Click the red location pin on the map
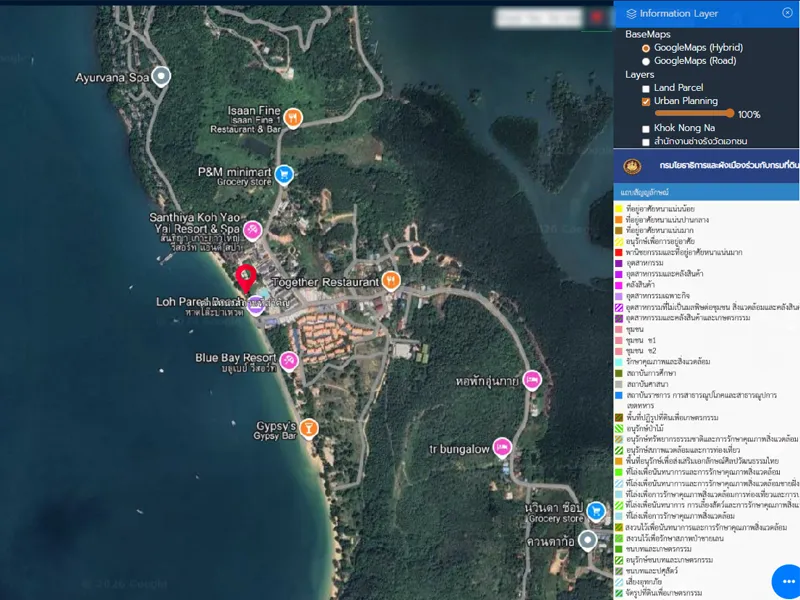This screenshot has height=600, width=800. tap(246, 277)
